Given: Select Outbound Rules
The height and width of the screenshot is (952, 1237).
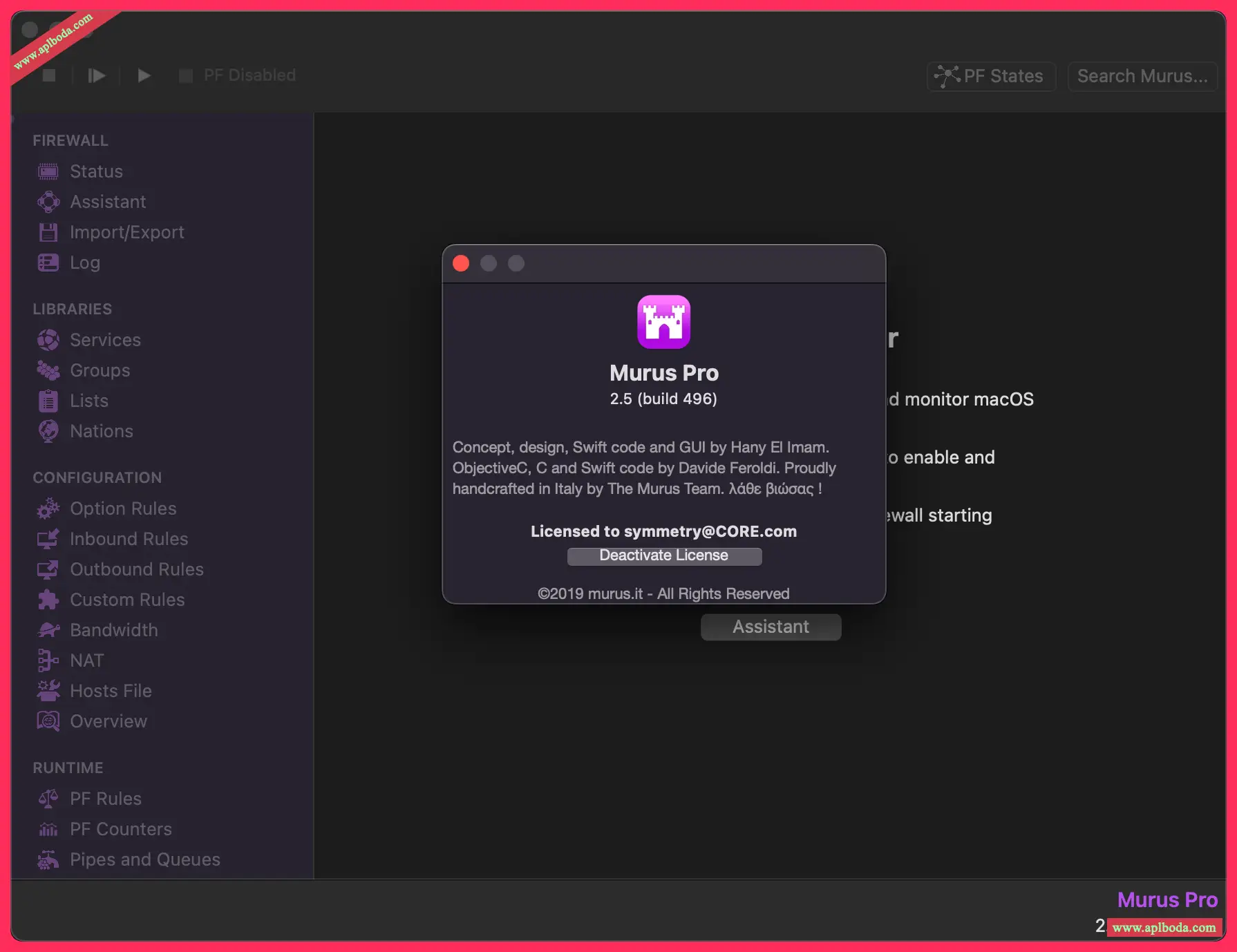Looking at the screenshot, I should 137,569.
